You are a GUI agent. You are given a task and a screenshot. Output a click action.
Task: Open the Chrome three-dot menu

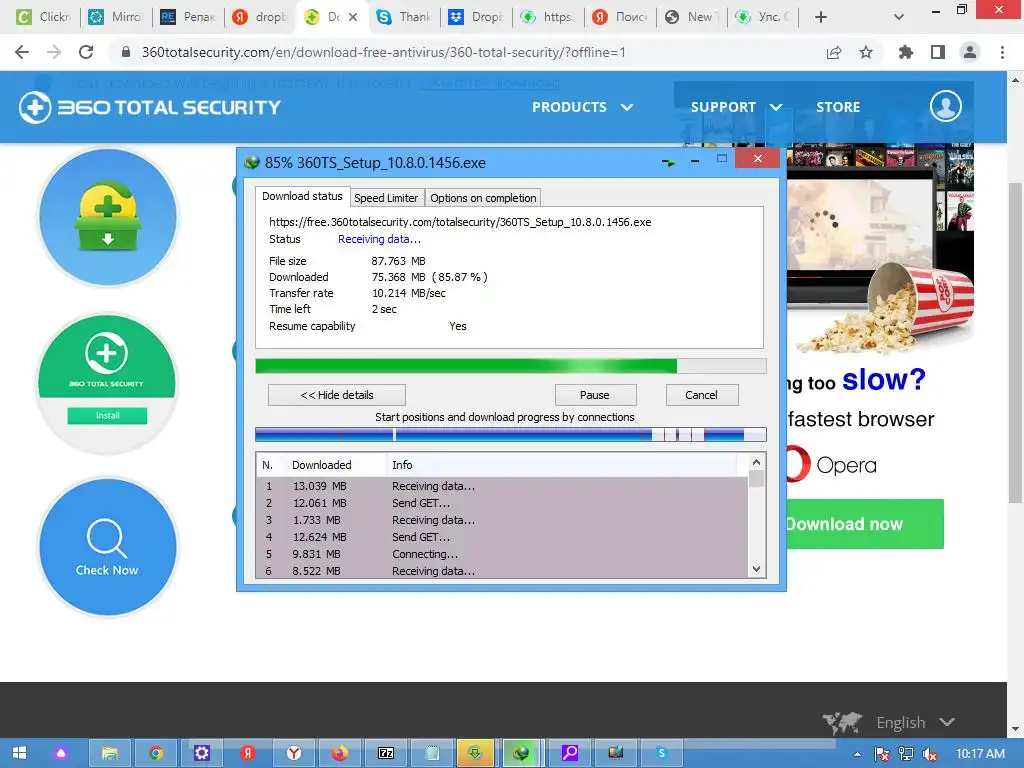click(x=1002, y=52)
